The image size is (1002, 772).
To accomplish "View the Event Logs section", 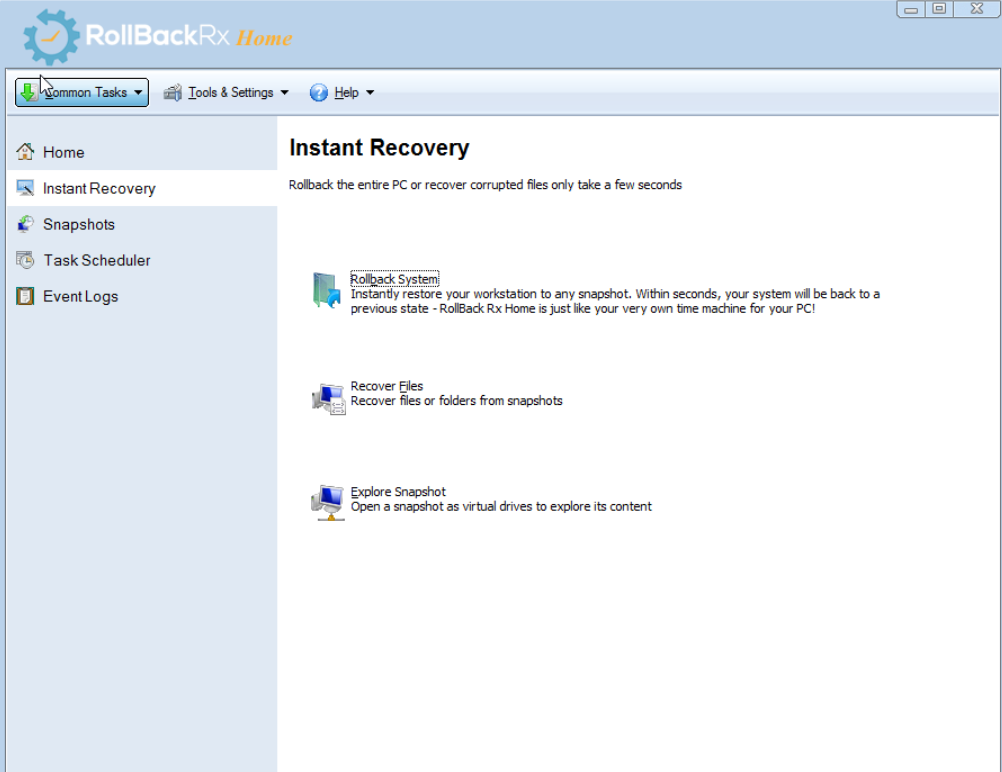I will pyautogui.click(x=142, y=297).
